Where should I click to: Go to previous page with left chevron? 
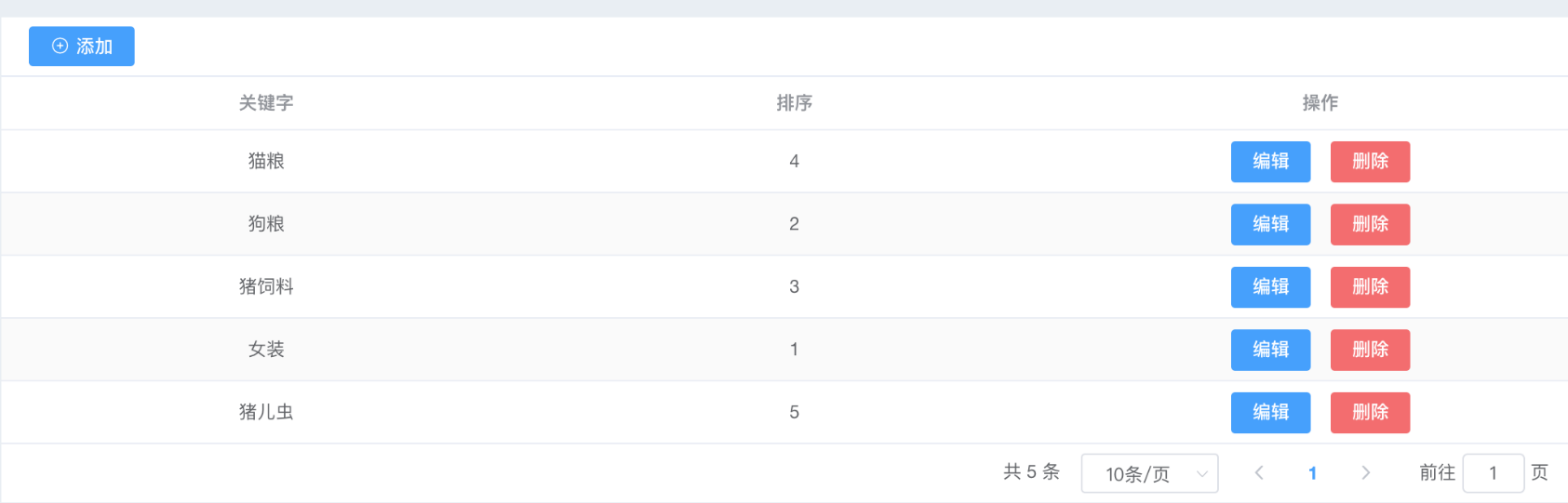1259,473
